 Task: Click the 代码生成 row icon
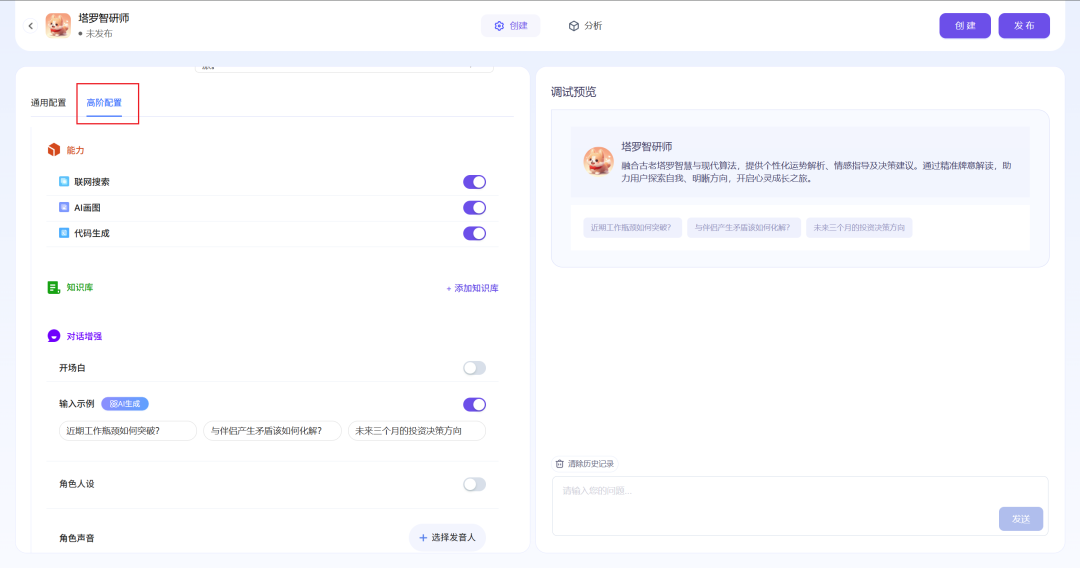point(64,233)
